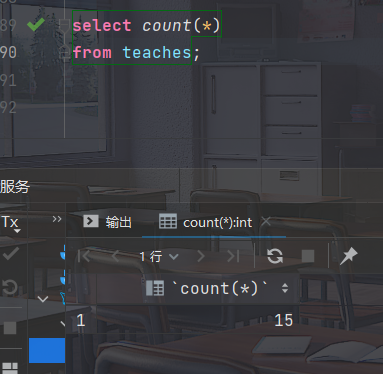This screenshot has height=374, width=383.
Task: Go to previous page of results
Action: [115, 256]
